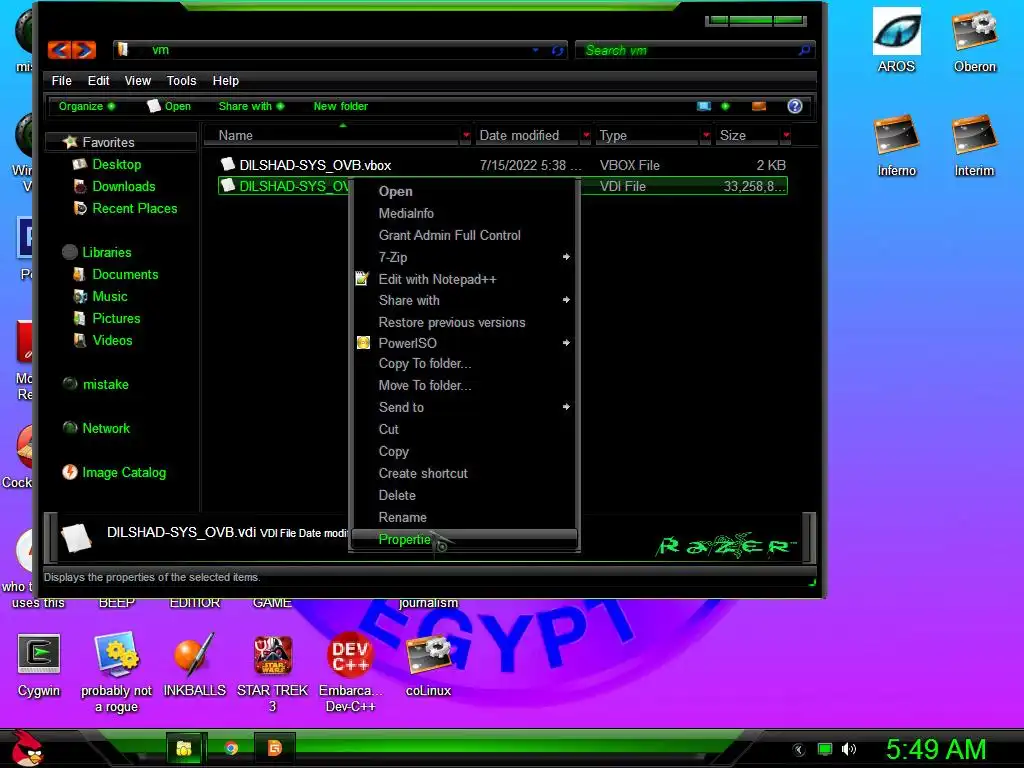Click the Embarcadero Dev-C++ desktop icon
This screenshot has height=768, width=1024.
(350, 673)
